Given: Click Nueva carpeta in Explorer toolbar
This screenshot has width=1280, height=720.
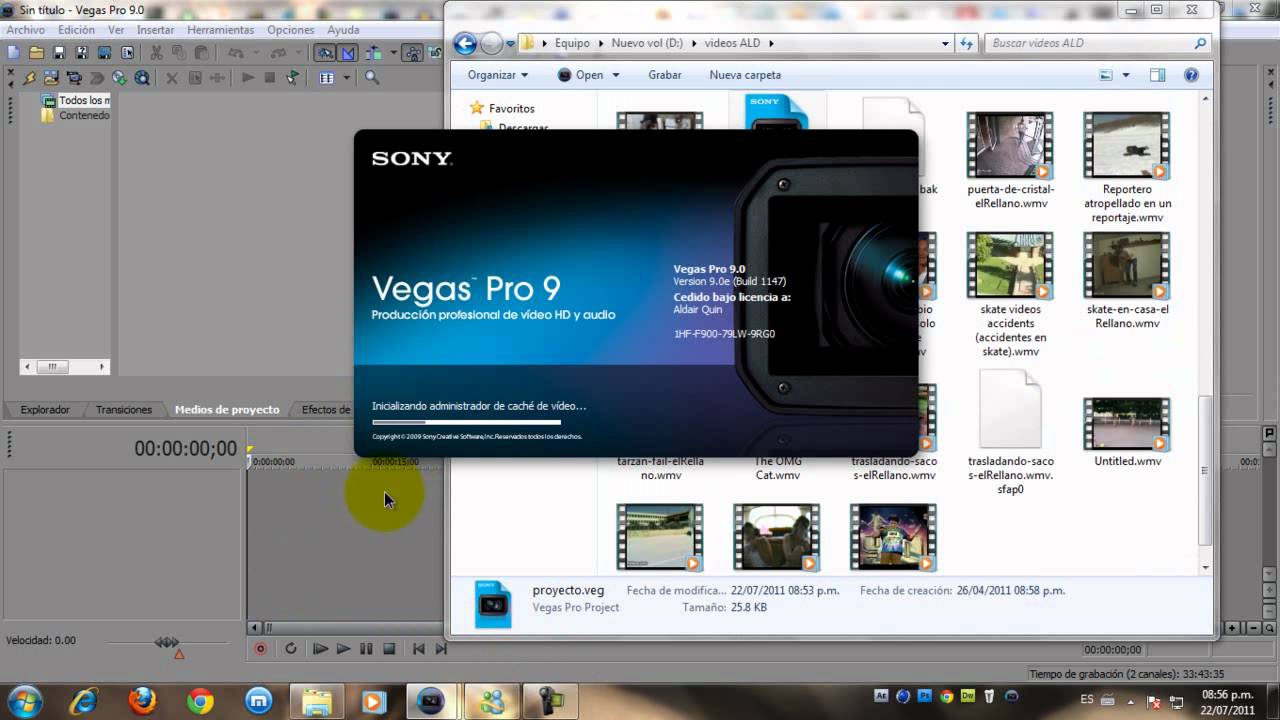Looking at the screenshot, I should 745,75.
